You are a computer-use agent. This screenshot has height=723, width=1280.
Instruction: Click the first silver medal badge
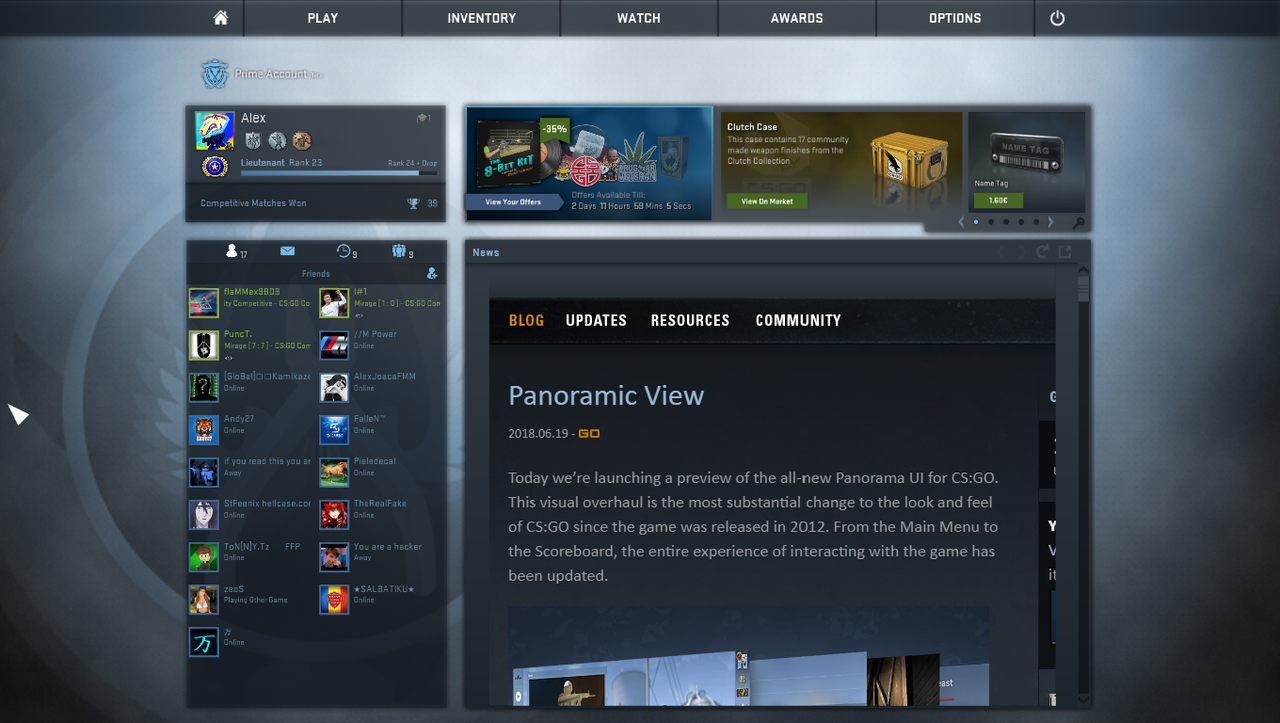pyautogui.click(x=253, y=141)
